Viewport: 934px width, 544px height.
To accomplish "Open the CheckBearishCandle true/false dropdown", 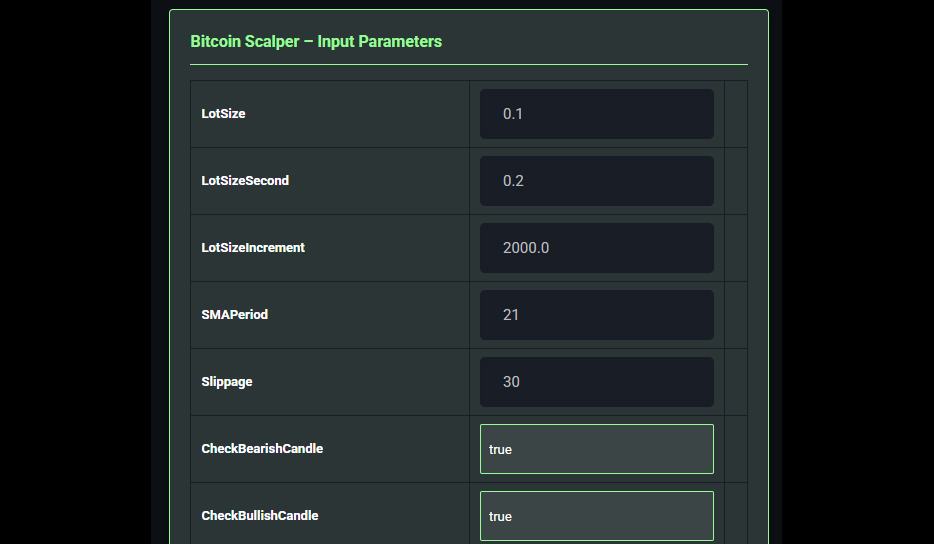I will coord(596,449).
